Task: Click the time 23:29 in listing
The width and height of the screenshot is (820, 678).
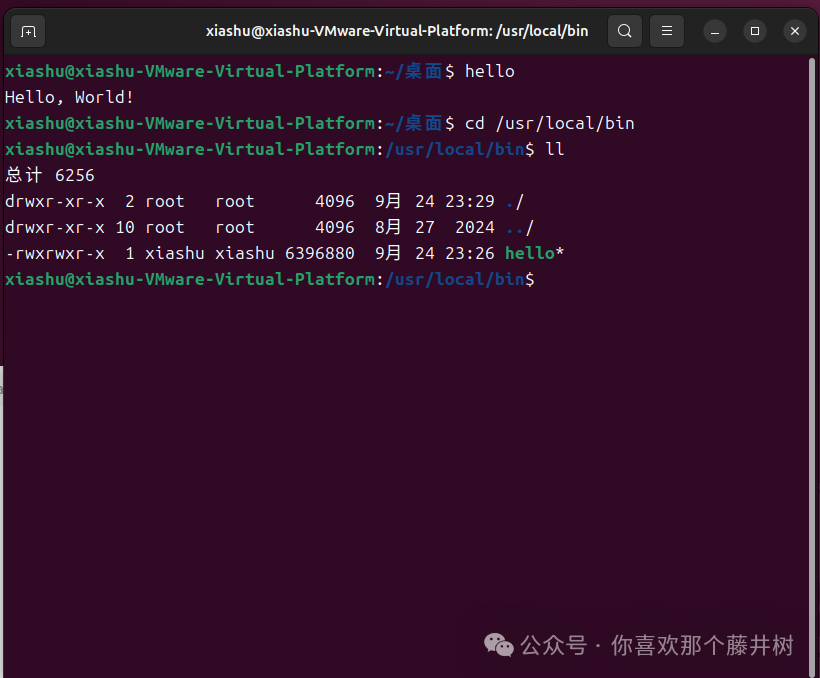Action: point(470,201)
